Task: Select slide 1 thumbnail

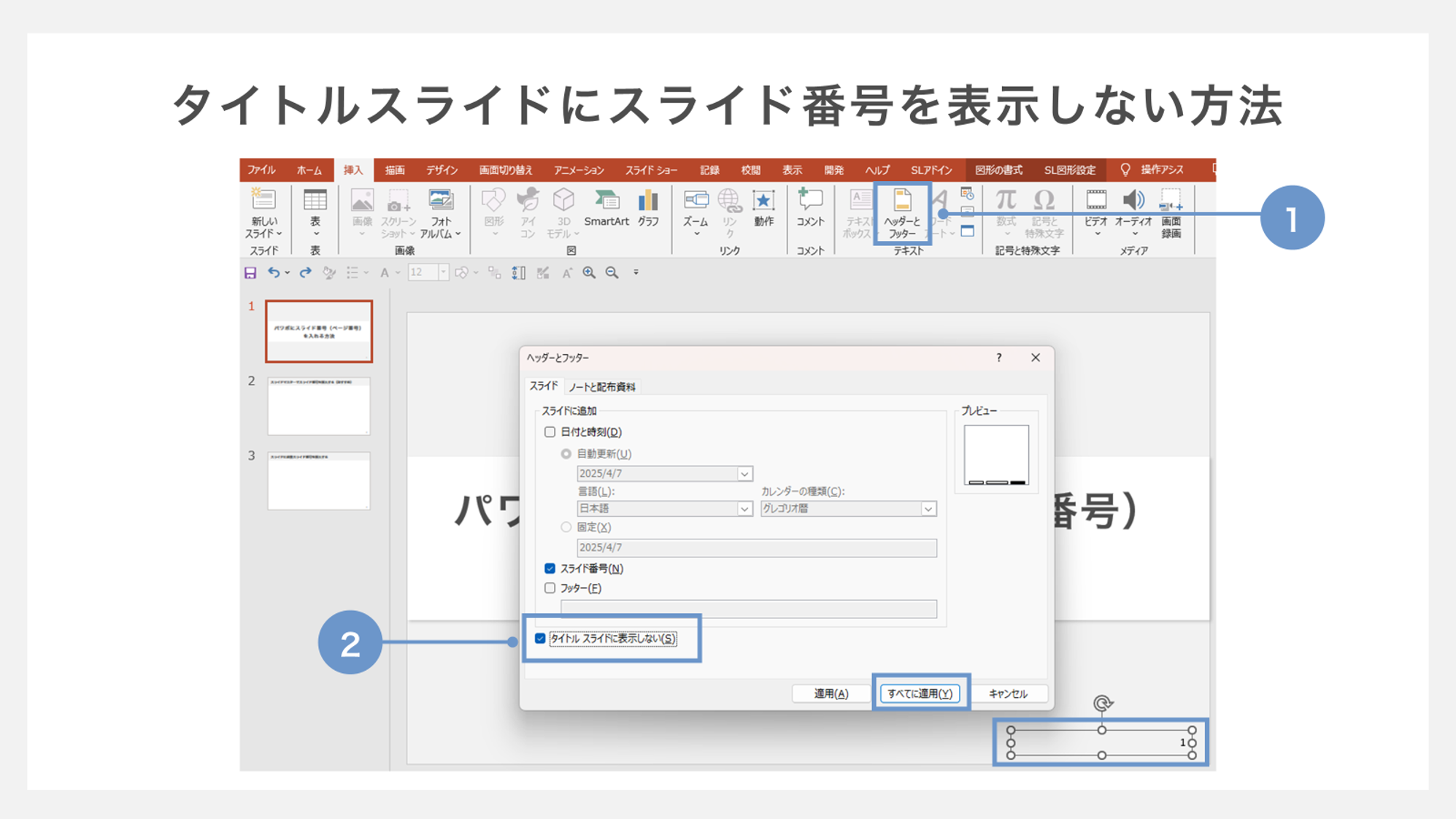Action: (319, 331)
